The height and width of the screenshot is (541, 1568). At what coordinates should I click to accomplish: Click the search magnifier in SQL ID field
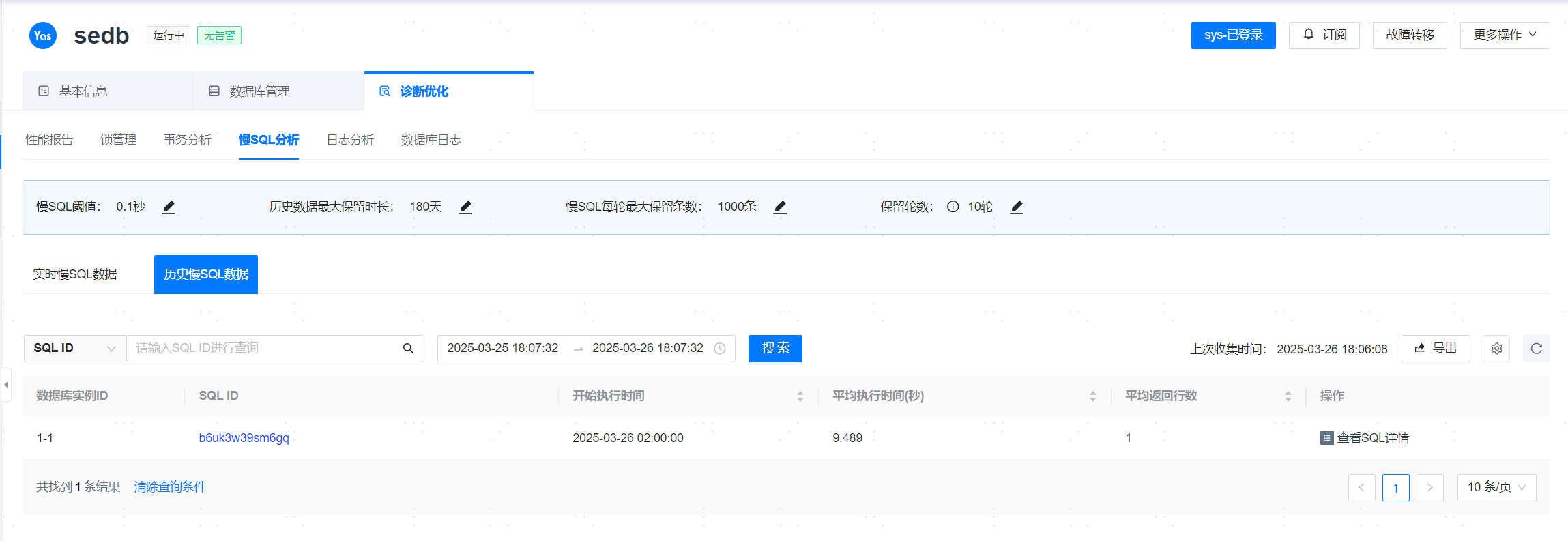point(408,349)
